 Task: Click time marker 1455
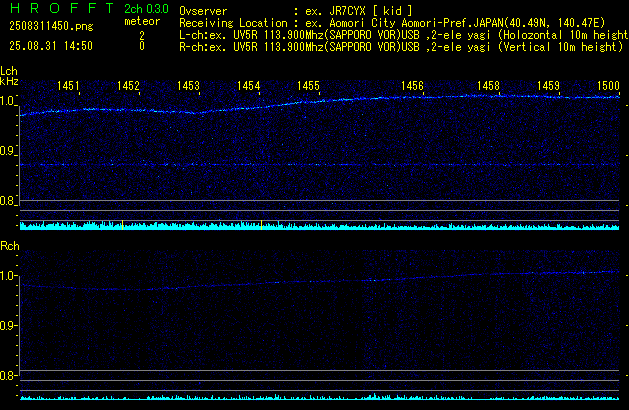[x=308, y=86]
